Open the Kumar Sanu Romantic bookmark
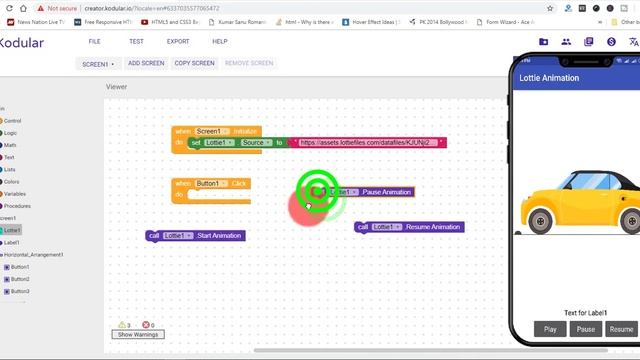Viewport: 640px width, 360px height. 237,22
